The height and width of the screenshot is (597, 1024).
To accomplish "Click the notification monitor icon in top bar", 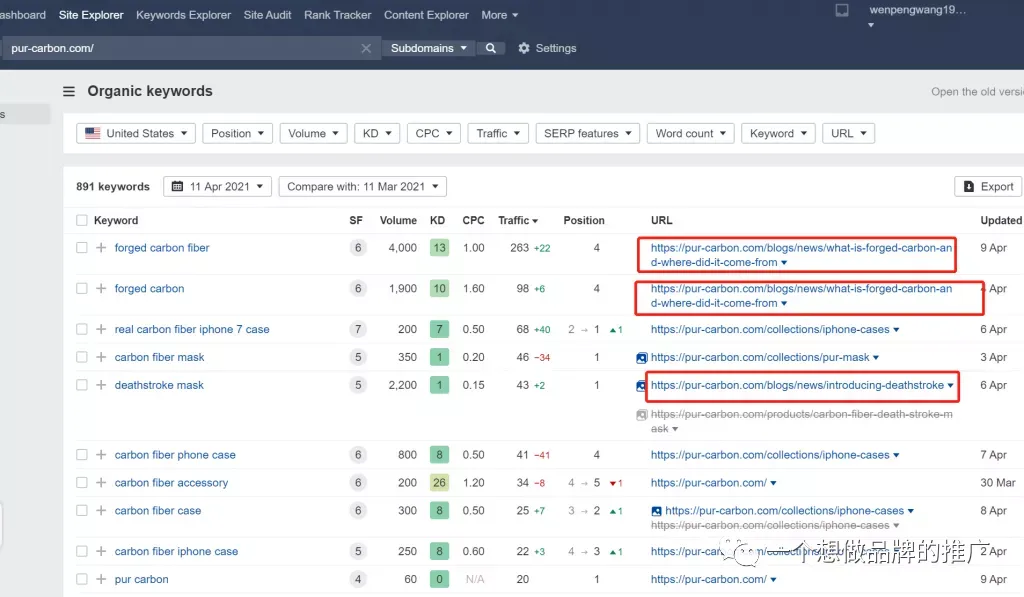I will tap(842, 10).
